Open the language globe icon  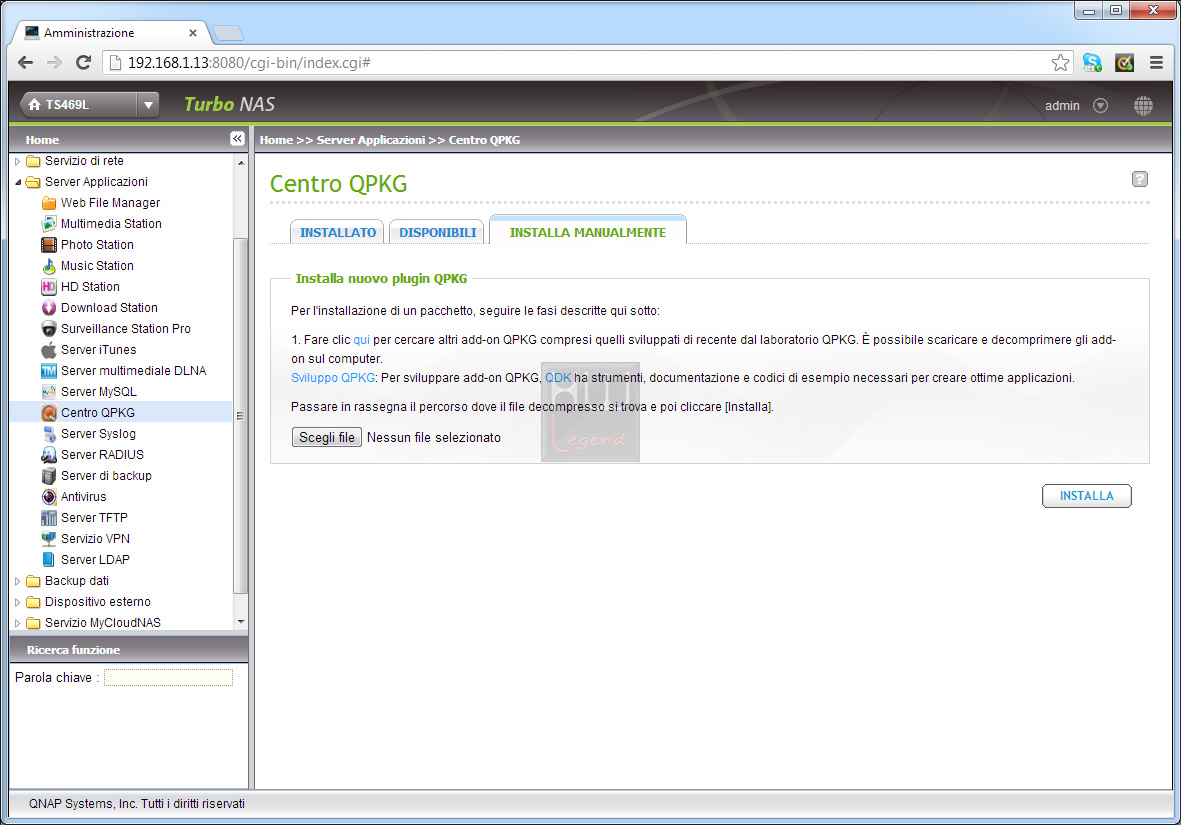tap(1143, 105)
